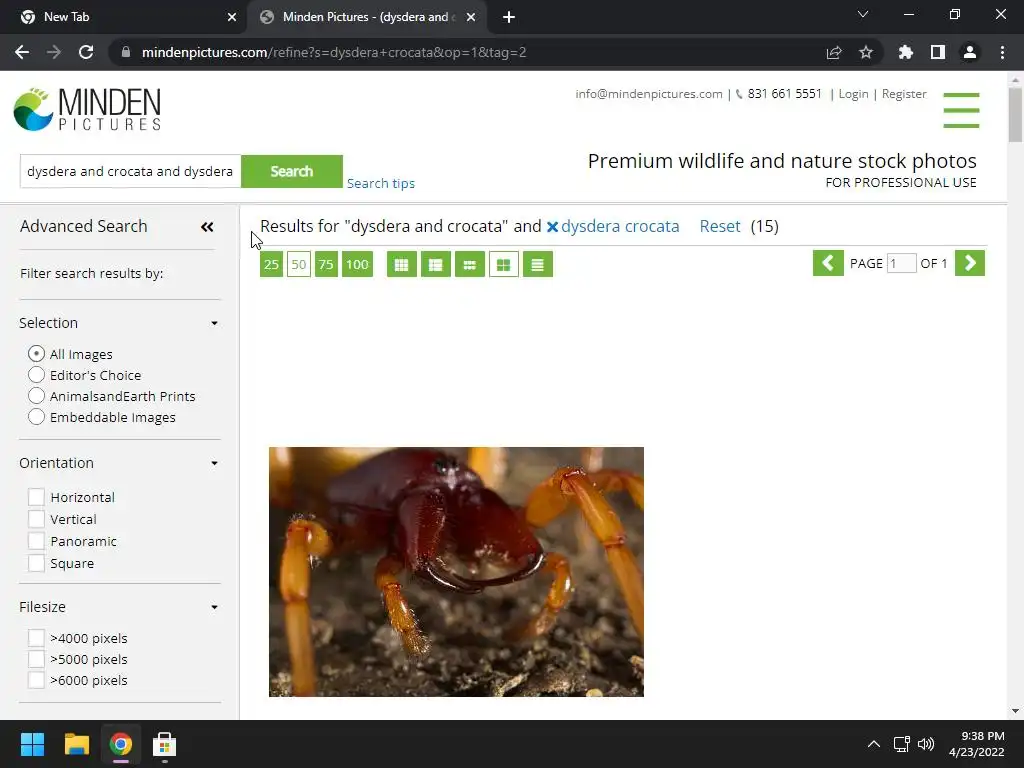Open Windows Start menu
The image size is (1024, 768).
[32, 744]
